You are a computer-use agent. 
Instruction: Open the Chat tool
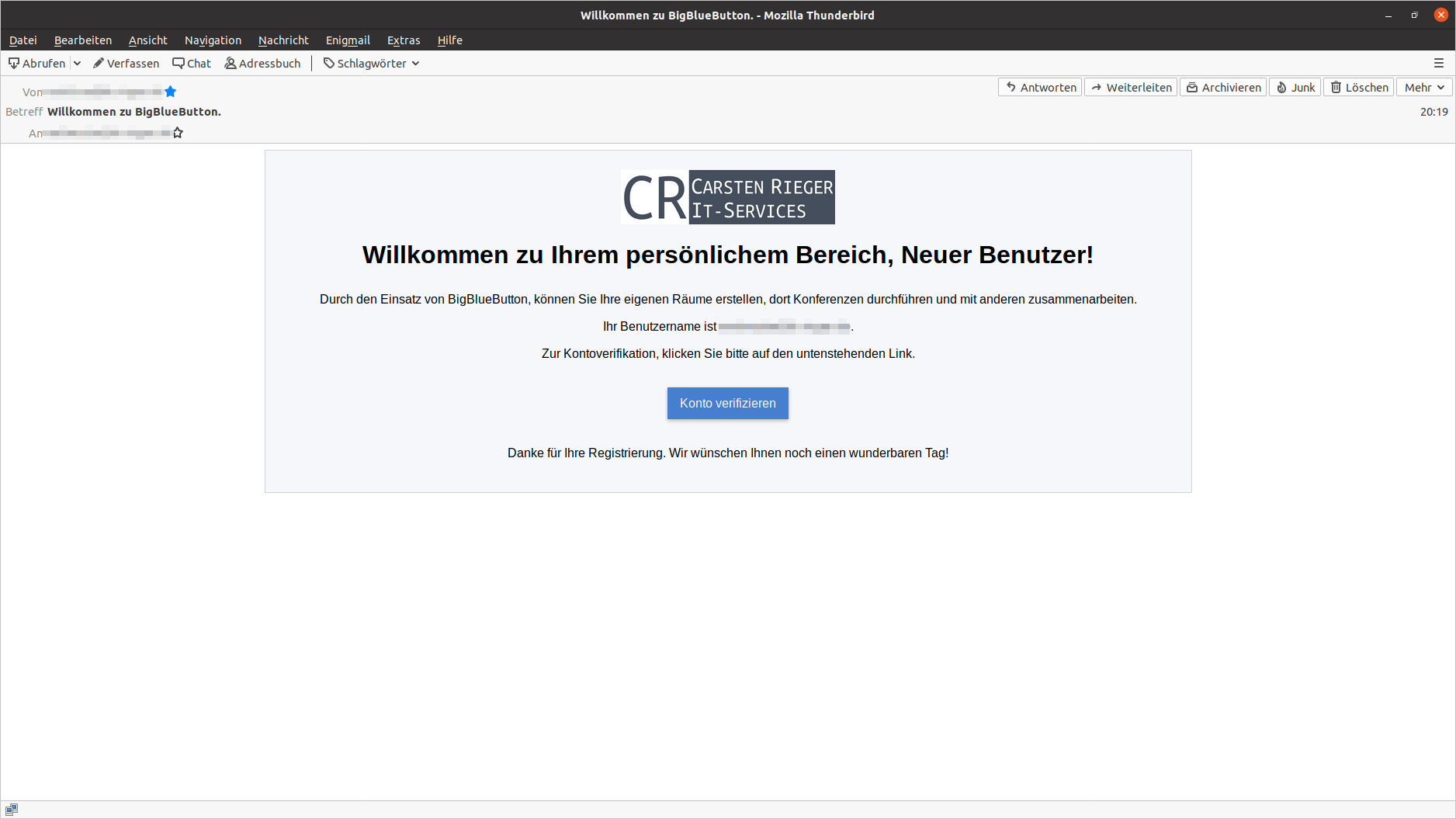[192, 64]
